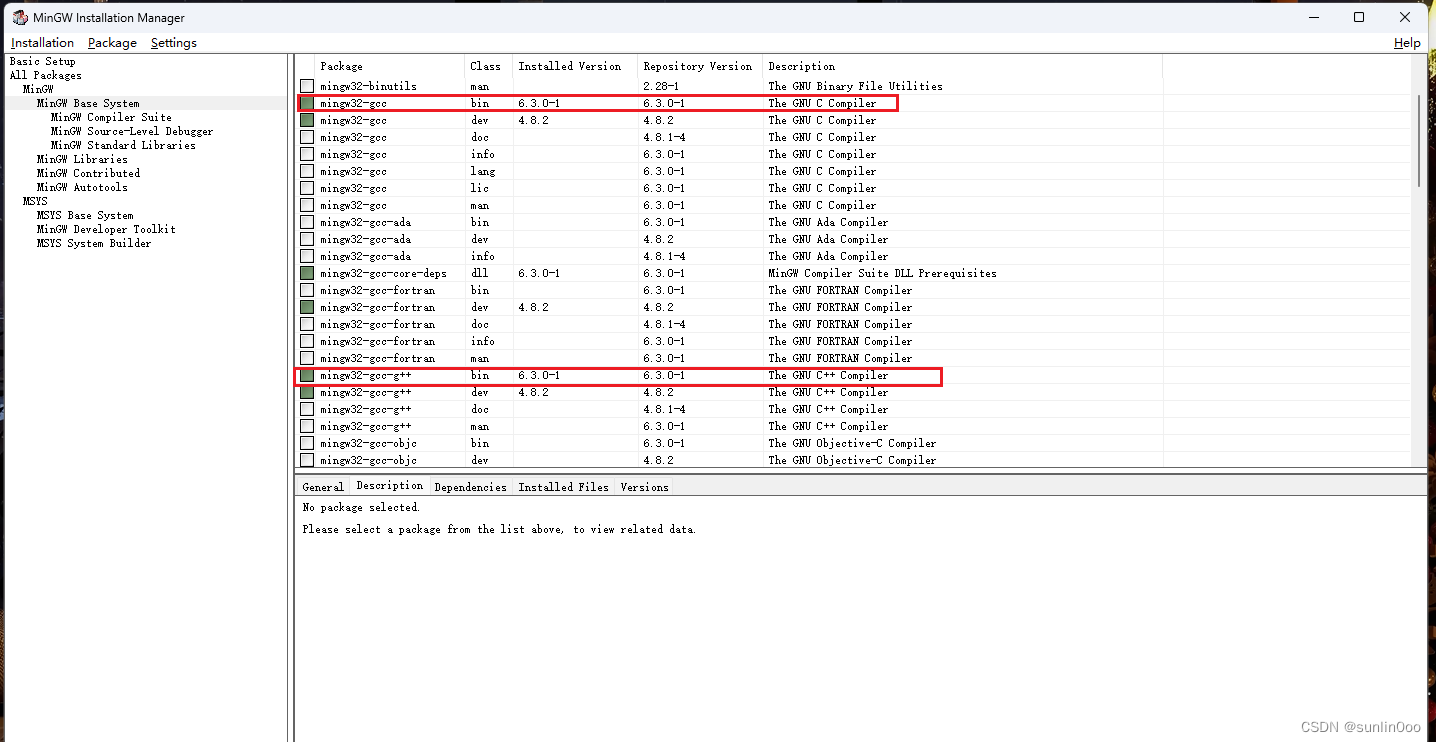
Task: Toggle the mingw32-gcc-core-deps dll checkbox
Action: [307, 273]
